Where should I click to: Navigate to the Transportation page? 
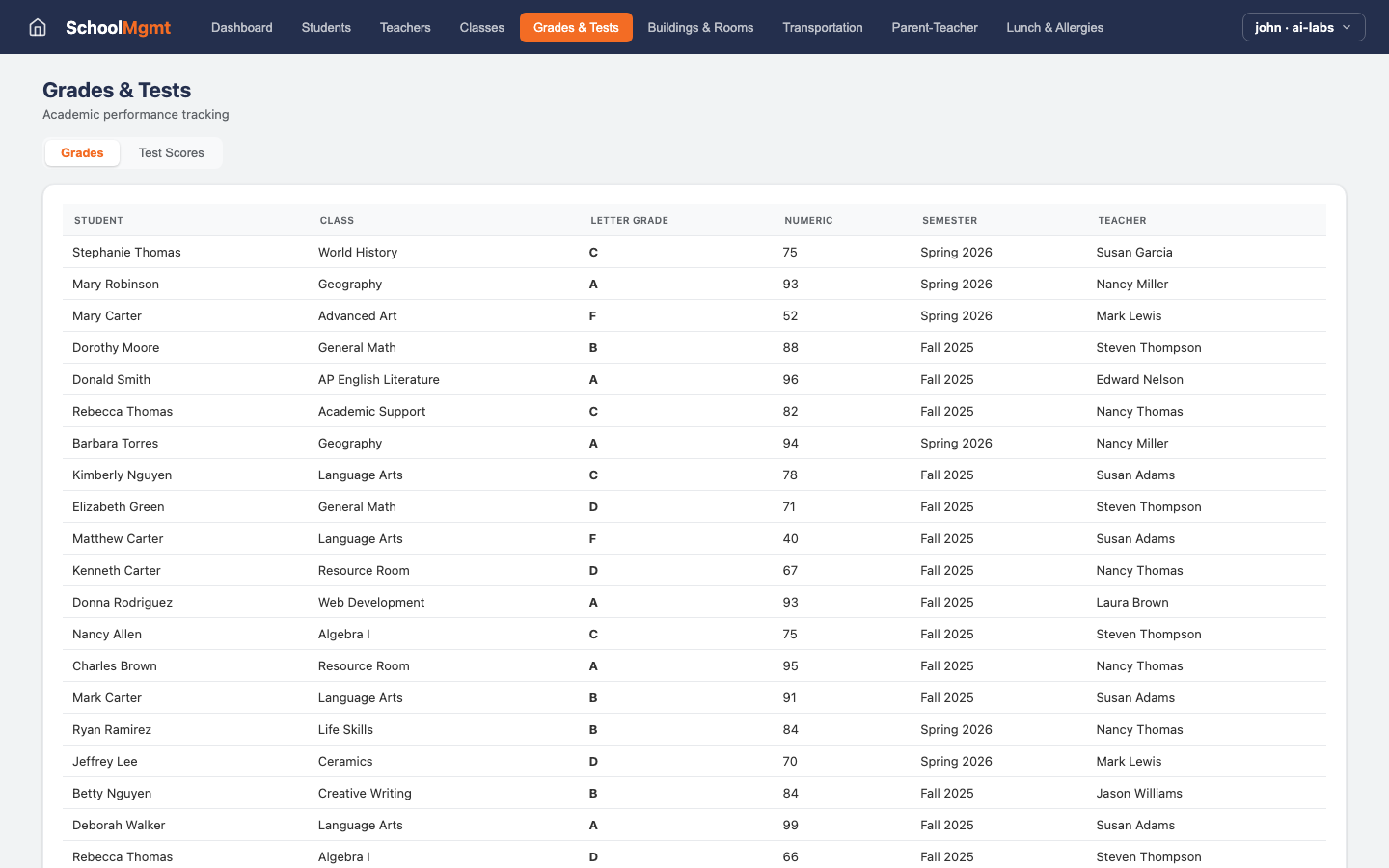822,27
